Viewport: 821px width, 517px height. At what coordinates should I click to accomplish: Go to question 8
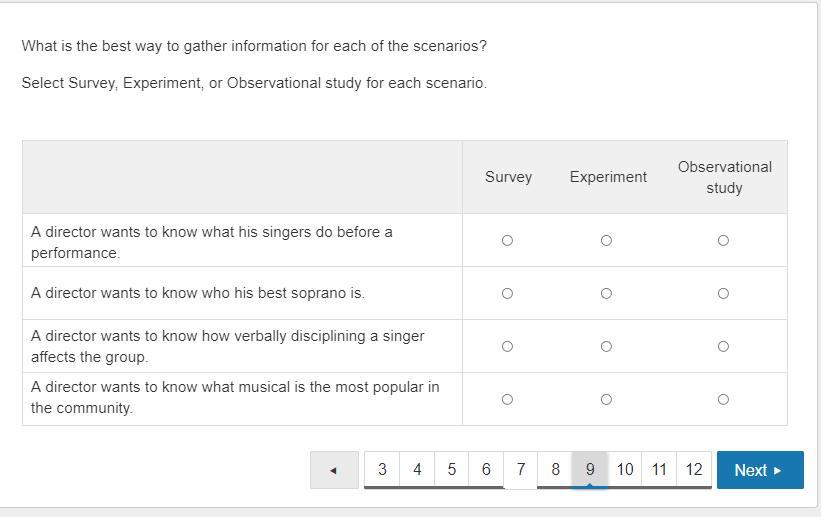click(555, 469)
